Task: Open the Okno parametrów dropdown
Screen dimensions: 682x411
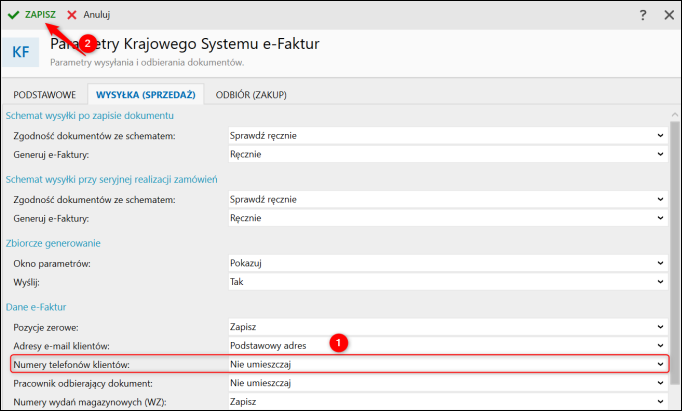Action: 660,263
